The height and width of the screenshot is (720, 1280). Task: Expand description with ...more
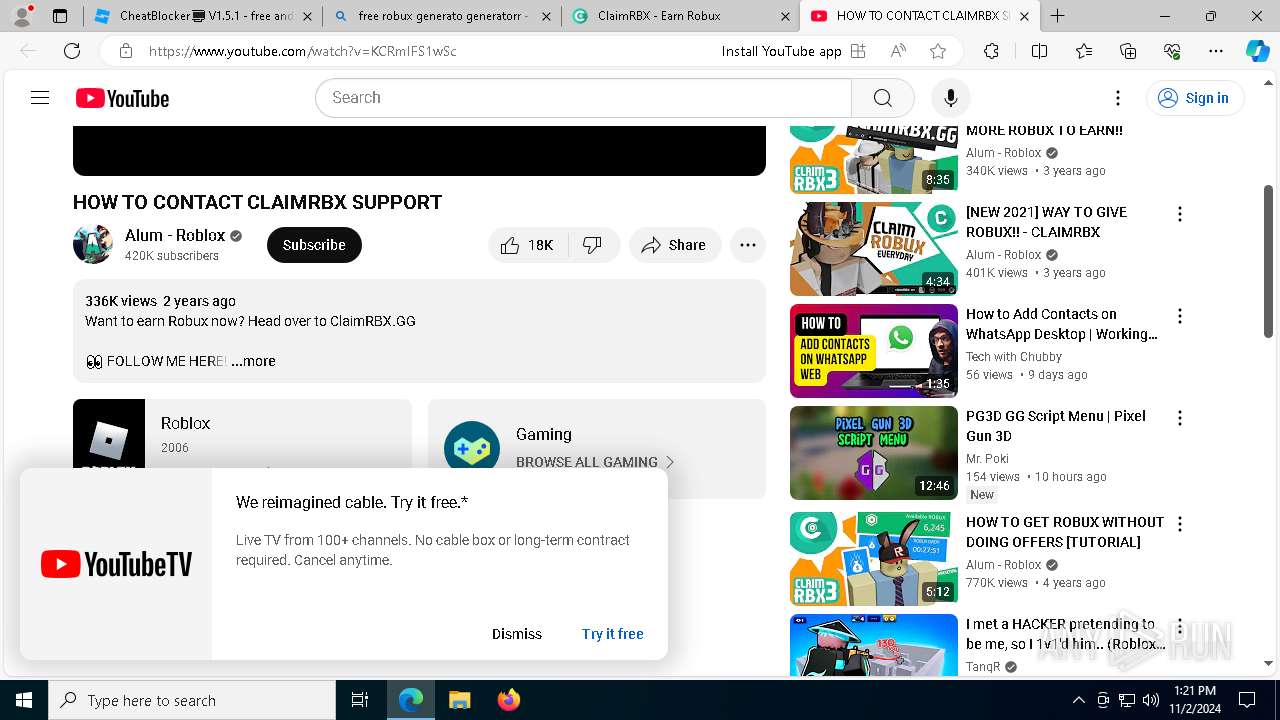coord(253,361)
